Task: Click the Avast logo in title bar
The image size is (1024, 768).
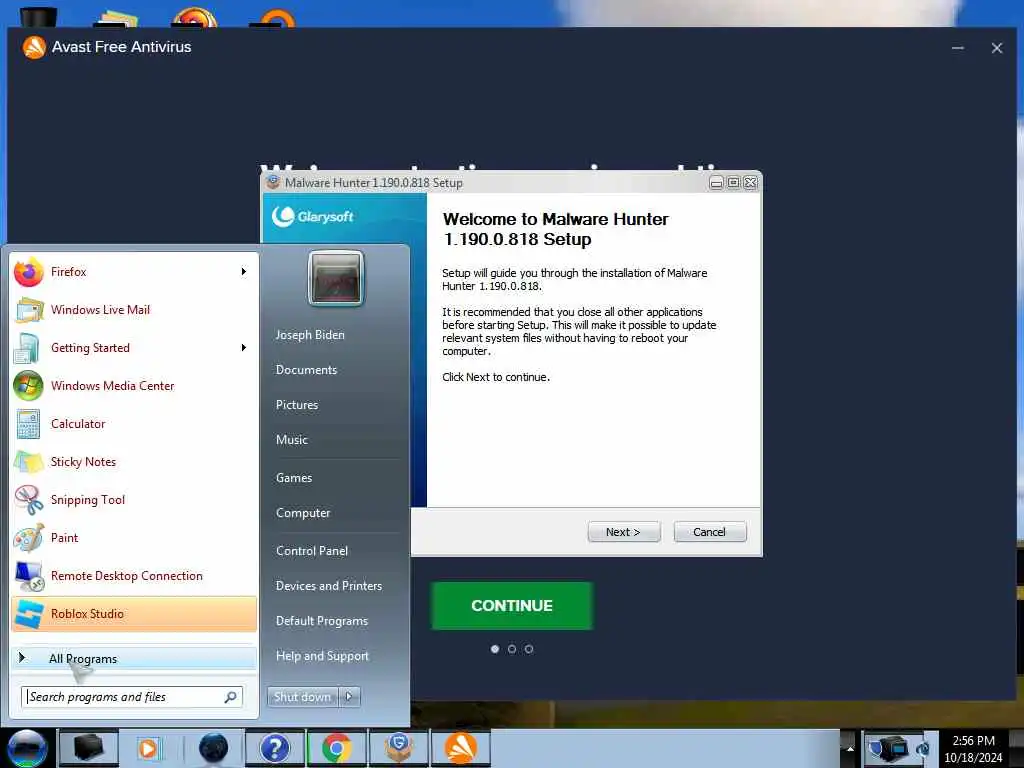Action: tap(33, 47)
